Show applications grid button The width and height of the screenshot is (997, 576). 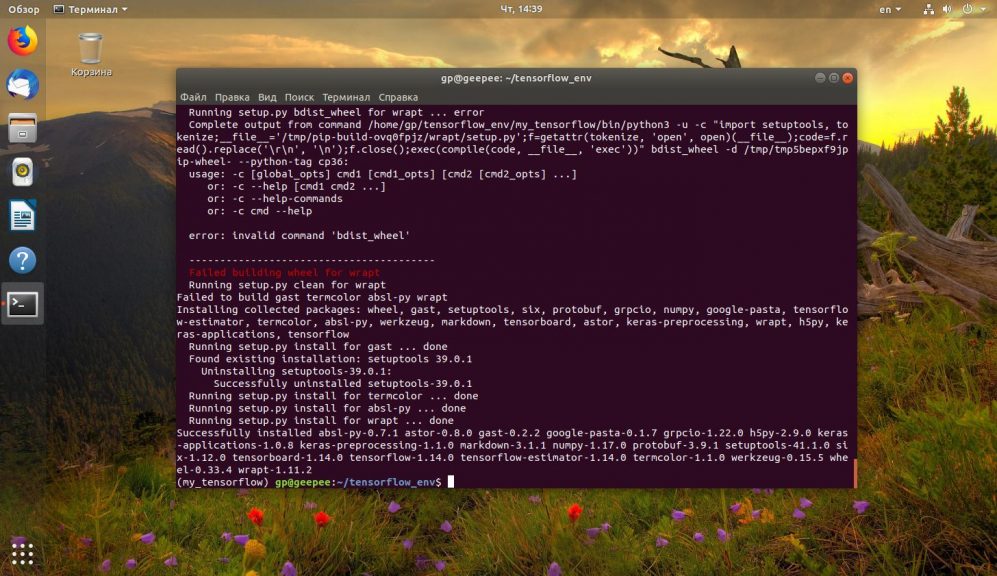click(x=22, y=554)
